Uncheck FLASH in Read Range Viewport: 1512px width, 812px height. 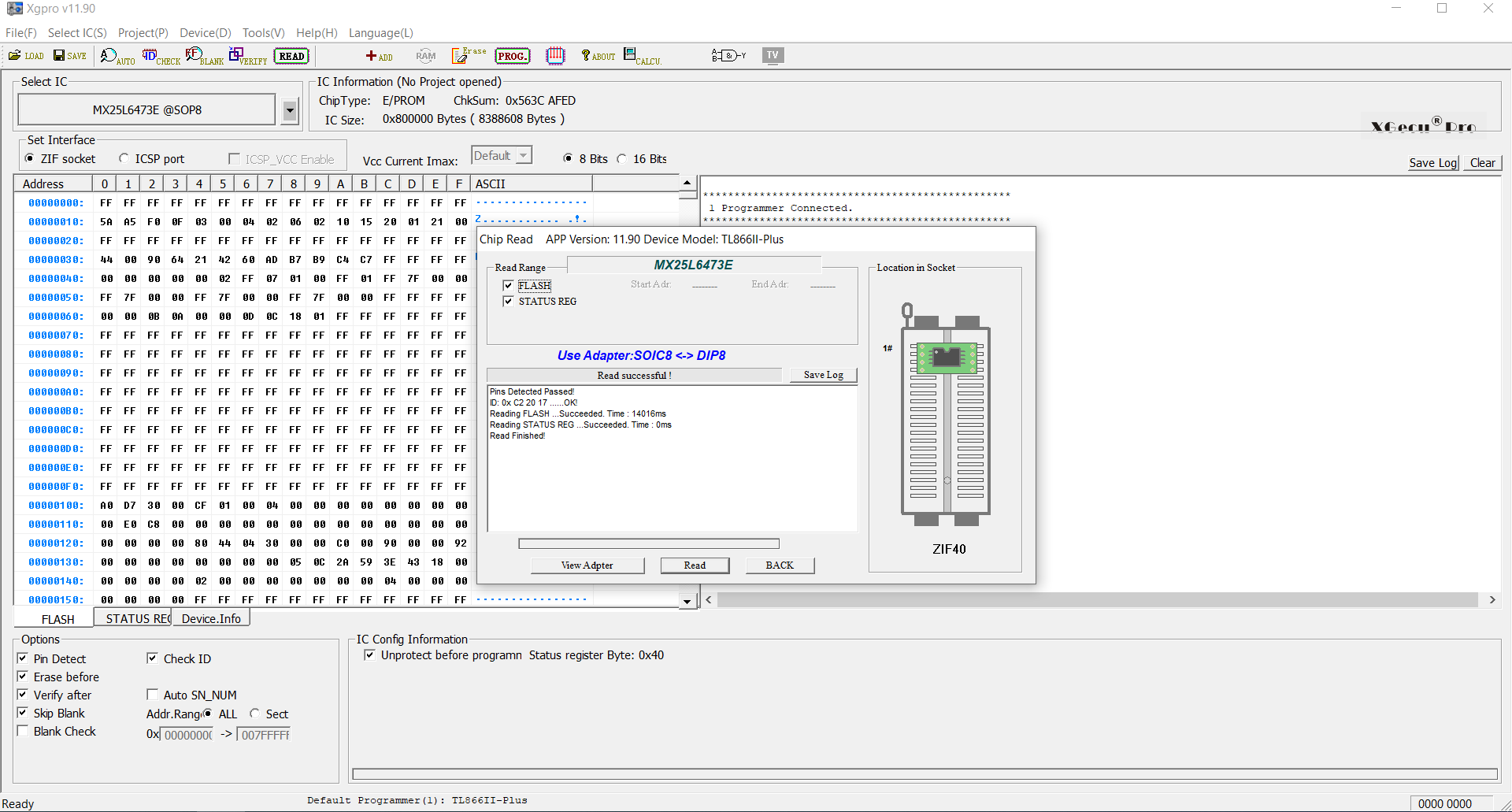tap(508, 285)
